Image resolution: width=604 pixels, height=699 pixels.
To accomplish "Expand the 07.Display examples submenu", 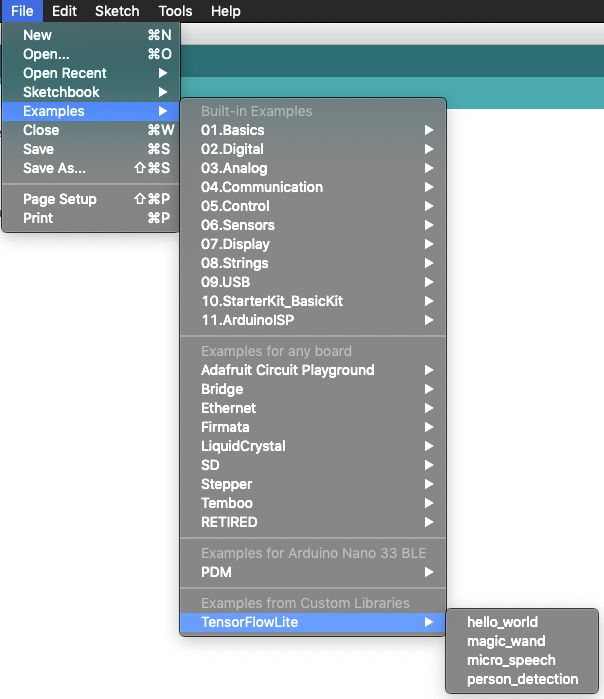I will [x=313, y=244].
